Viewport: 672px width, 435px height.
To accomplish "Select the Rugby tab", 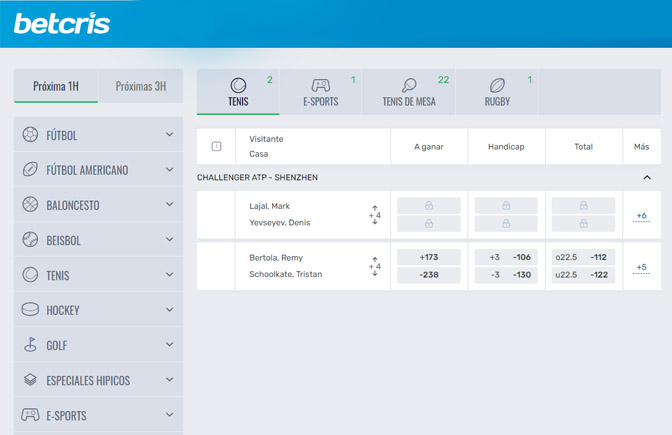I will [x=497, y=92].
